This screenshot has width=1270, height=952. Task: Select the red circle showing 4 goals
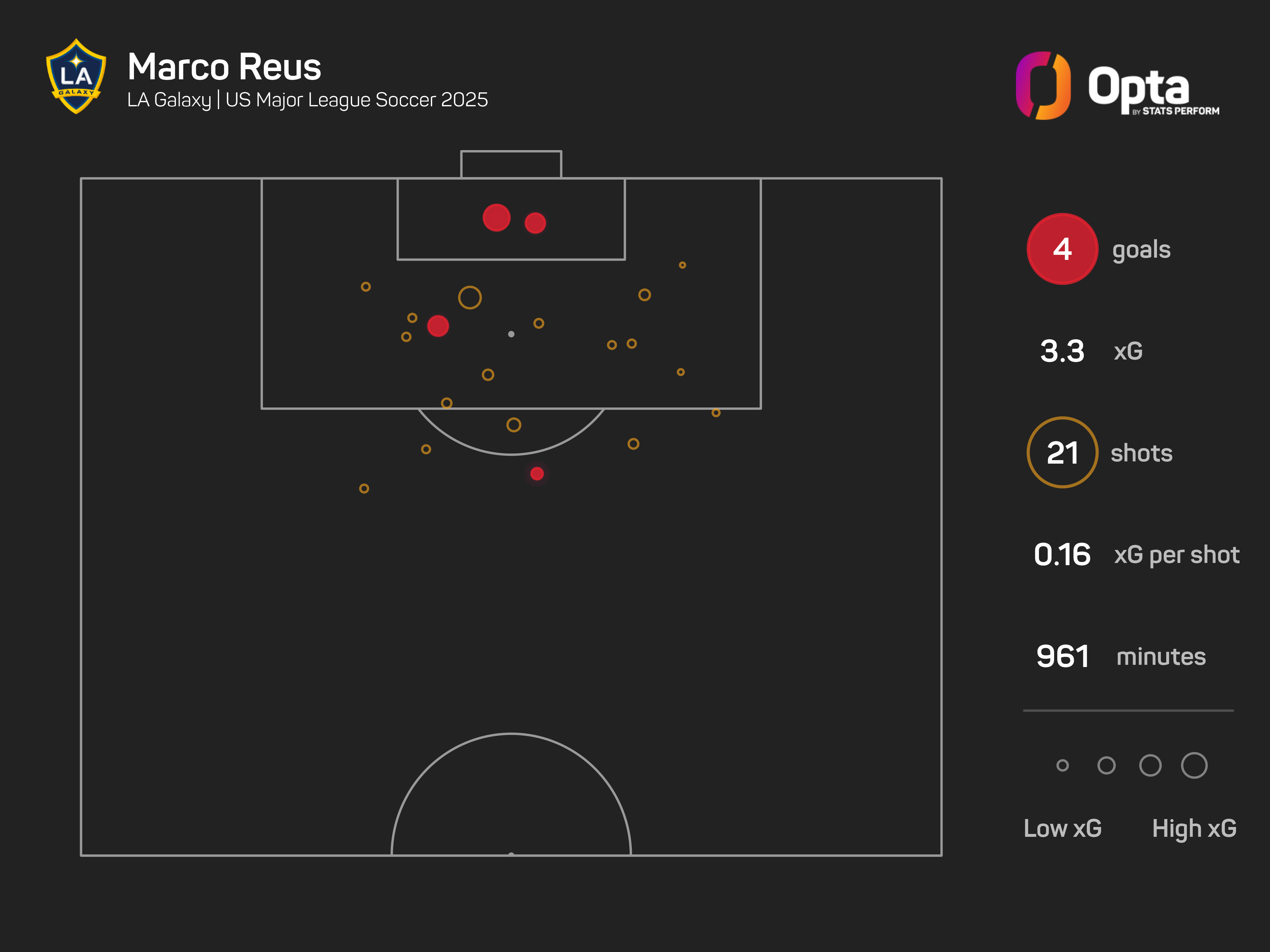(1062, 249)
